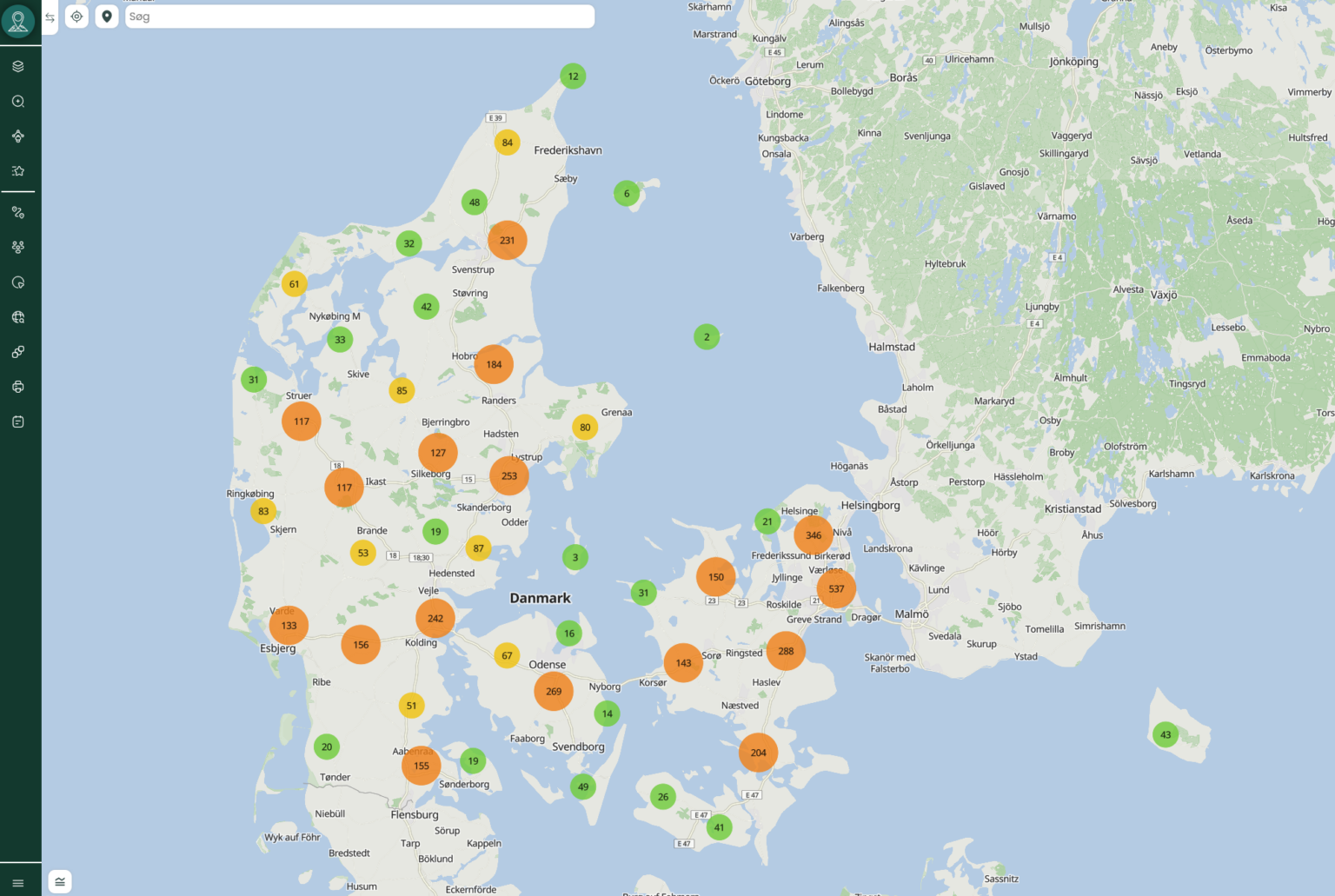Expand the green 43 cluster on Bornholm
1335x896 pixels.
point(1166,734)
